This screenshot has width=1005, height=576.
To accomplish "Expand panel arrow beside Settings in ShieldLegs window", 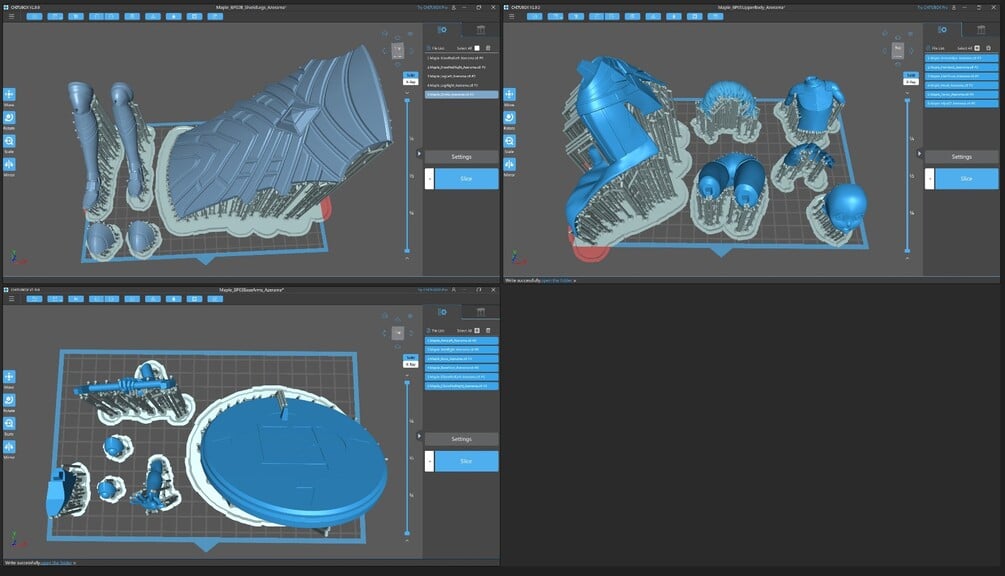I will [x=419, y=153].
